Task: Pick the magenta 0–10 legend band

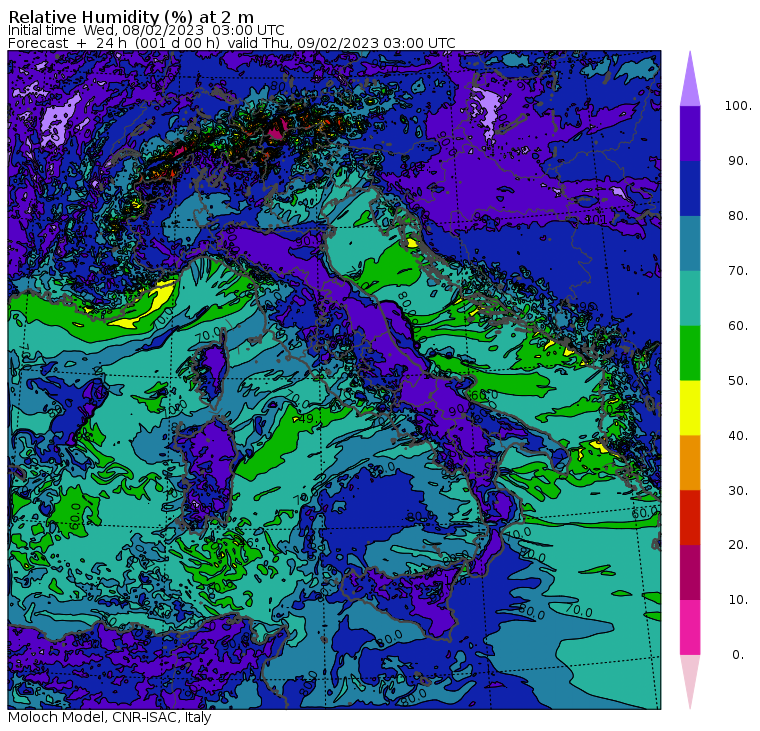Action: 690,627
